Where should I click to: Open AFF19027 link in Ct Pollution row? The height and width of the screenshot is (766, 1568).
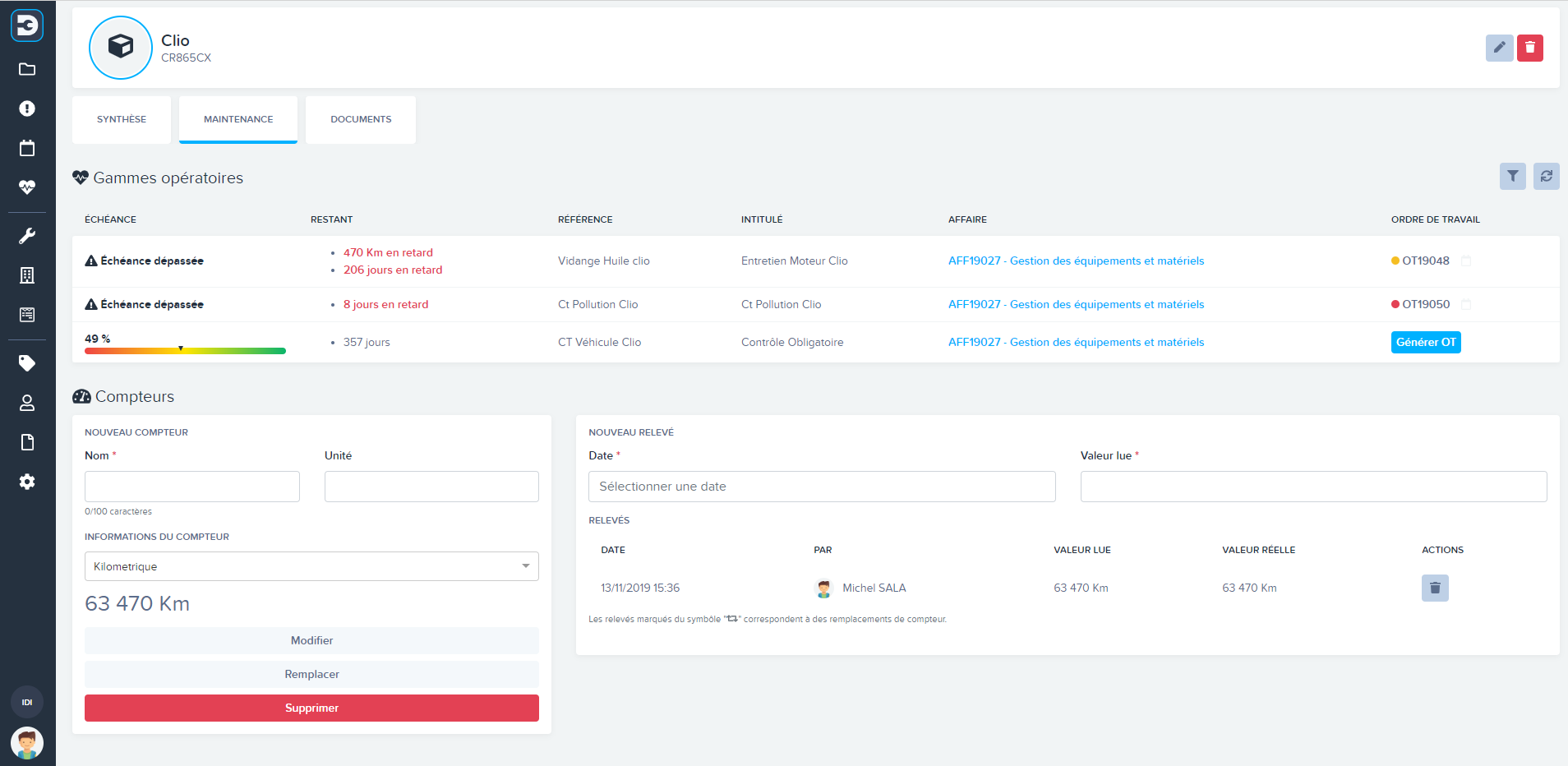1076,304
